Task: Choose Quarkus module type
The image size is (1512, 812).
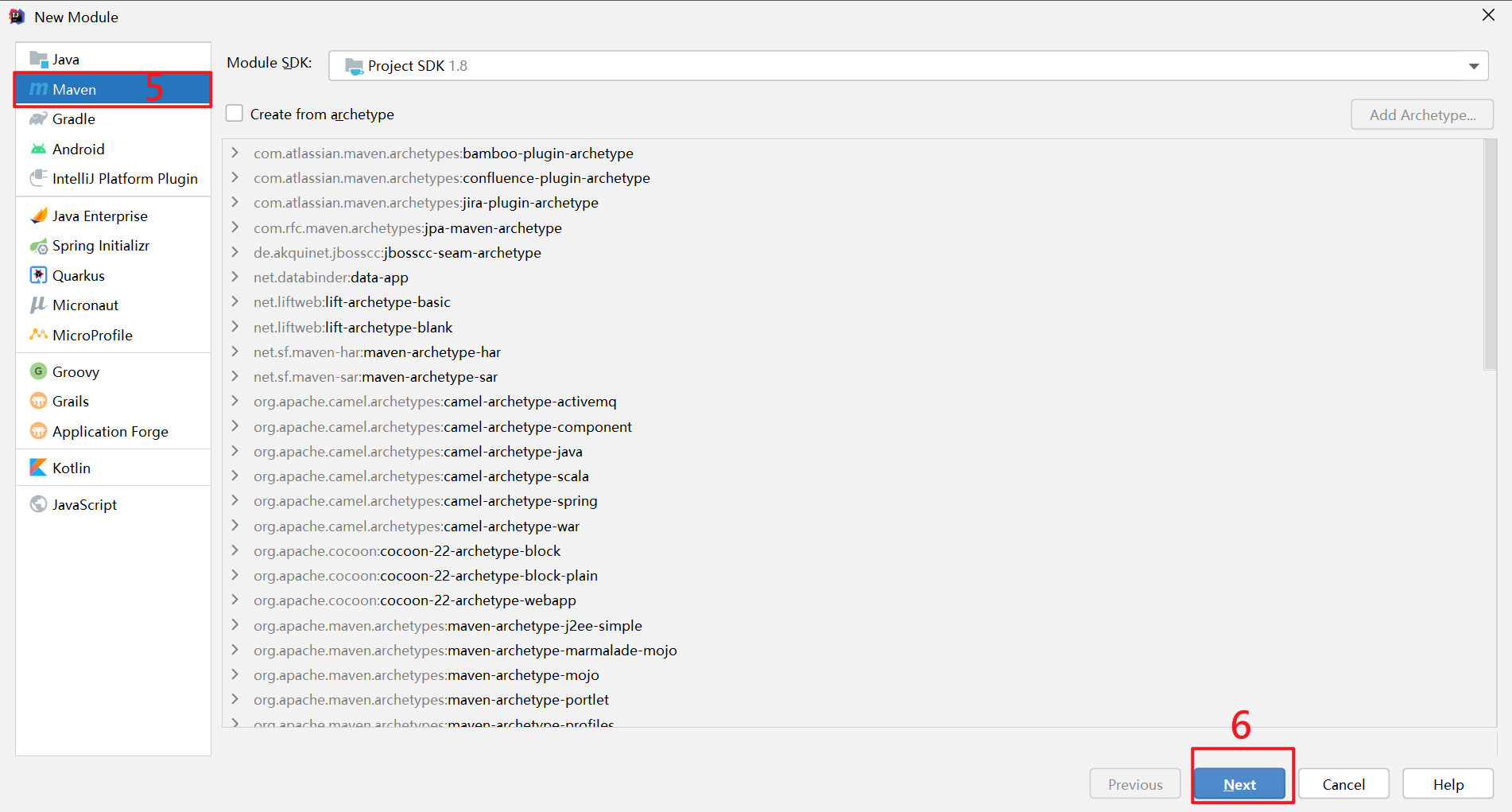Action: 113,275
